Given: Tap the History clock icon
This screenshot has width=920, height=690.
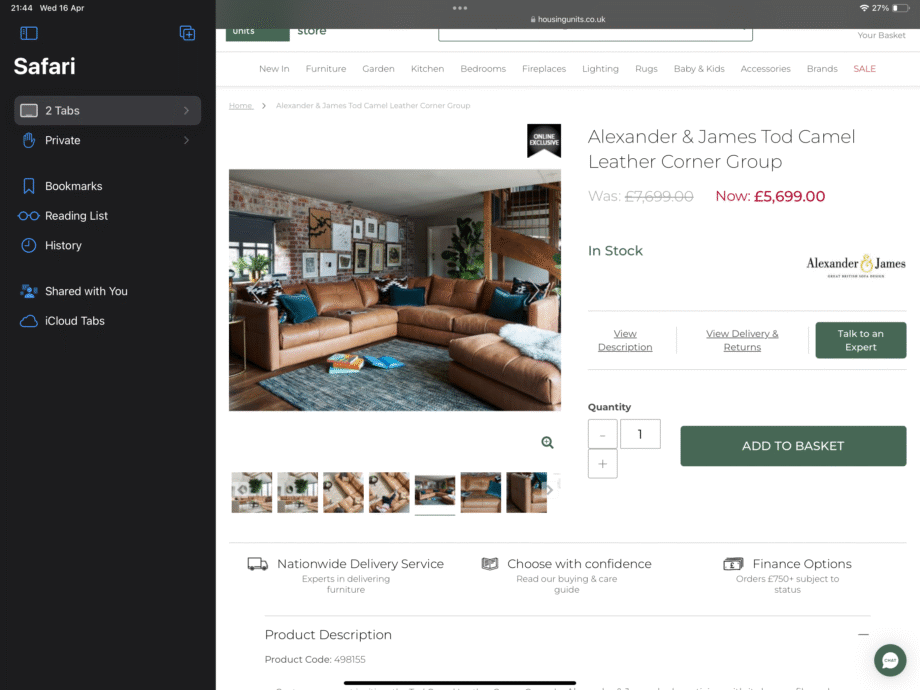Looking at the screenshot, I should click(29, 245).
